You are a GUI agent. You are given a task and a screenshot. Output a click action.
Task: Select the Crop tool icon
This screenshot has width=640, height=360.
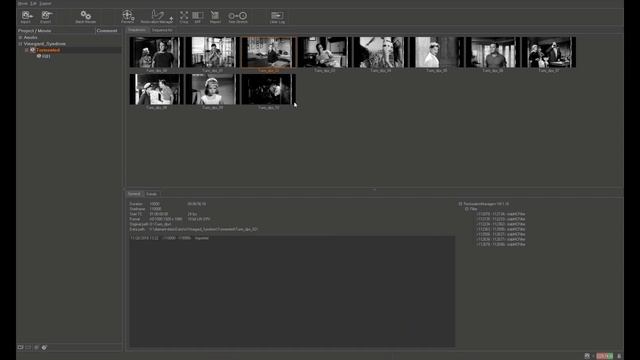pos(184,16)
